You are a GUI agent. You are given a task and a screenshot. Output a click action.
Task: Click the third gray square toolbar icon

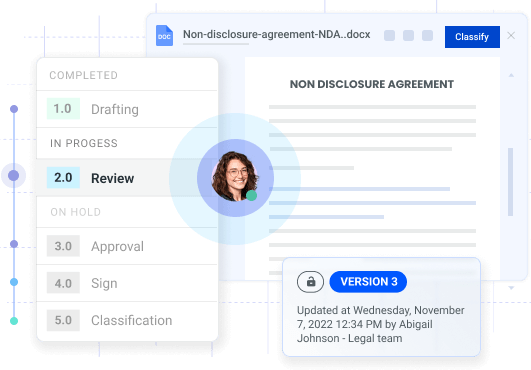[427, 36]
